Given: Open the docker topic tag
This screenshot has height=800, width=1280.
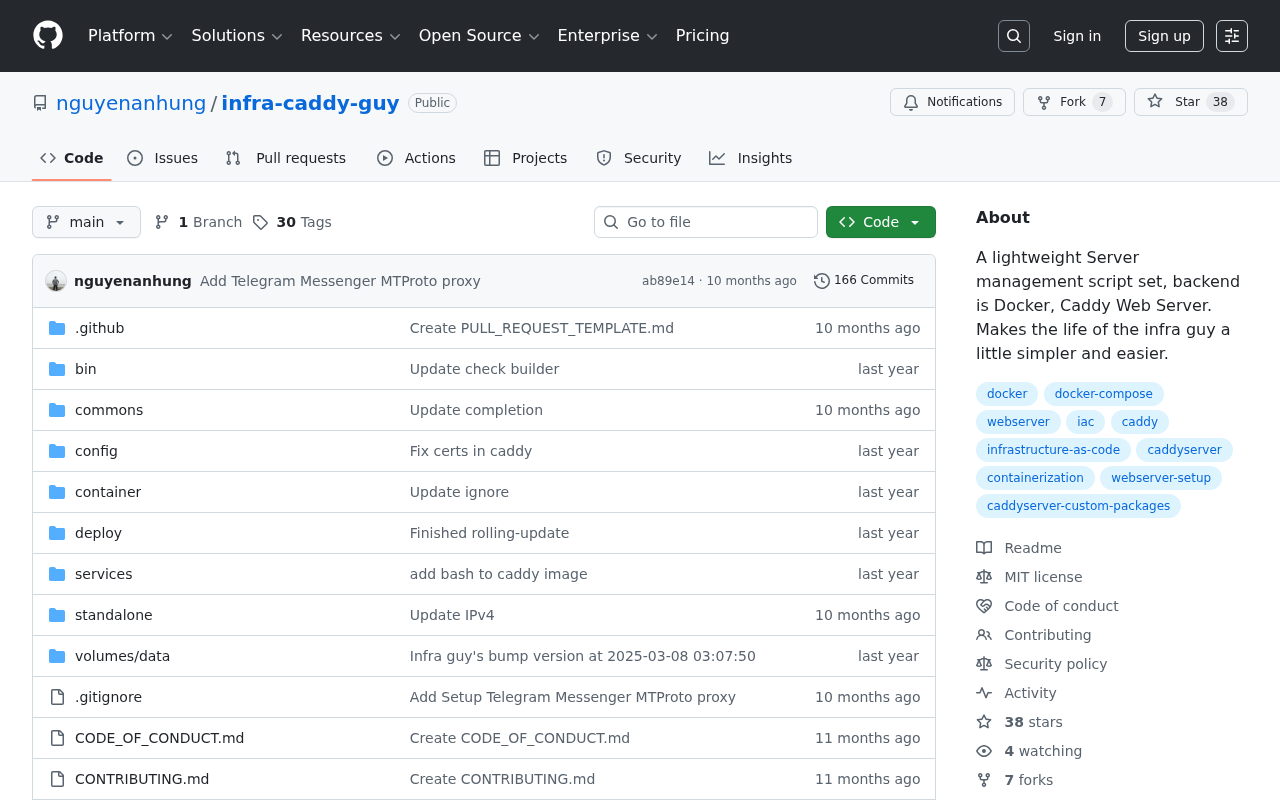Looking at the screenshot, I should pos(1006,393).
